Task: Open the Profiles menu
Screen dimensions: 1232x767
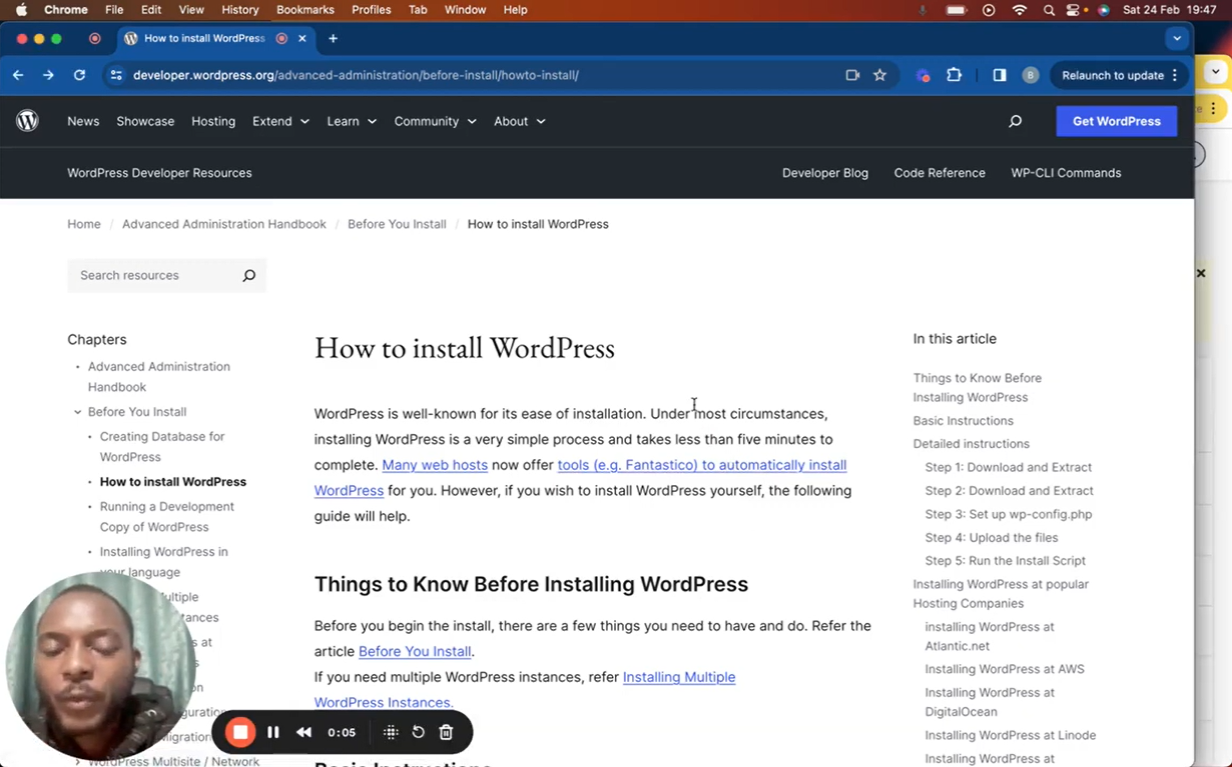Action: [371, 10]
